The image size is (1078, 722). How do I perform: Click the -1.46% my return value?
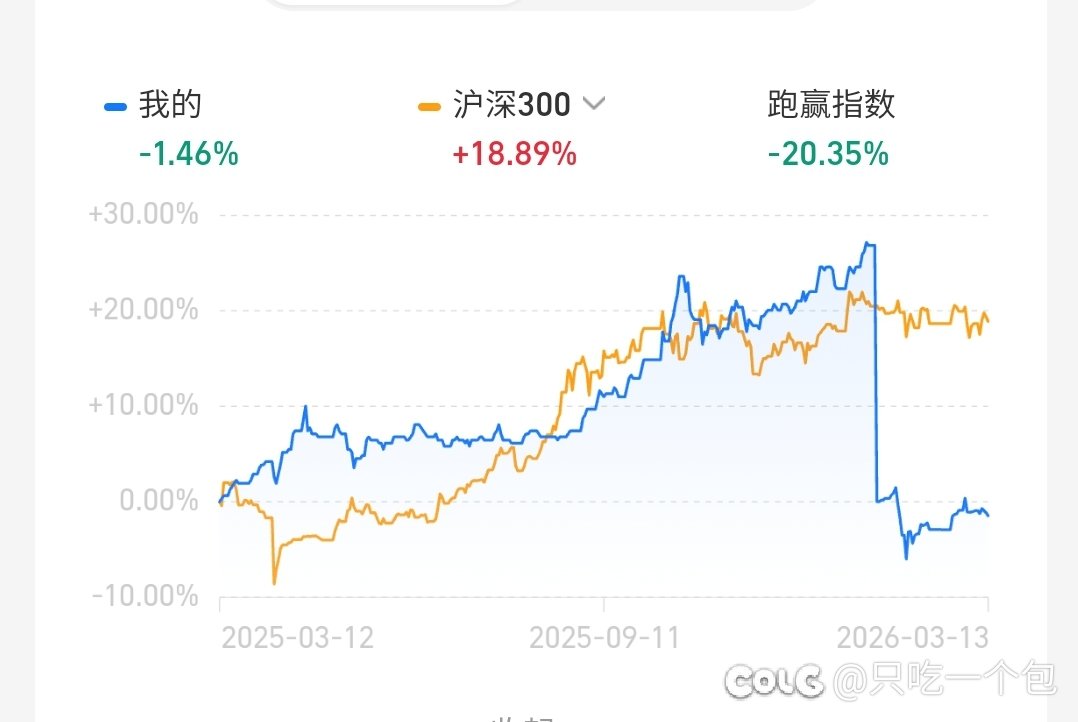(189, 154)
